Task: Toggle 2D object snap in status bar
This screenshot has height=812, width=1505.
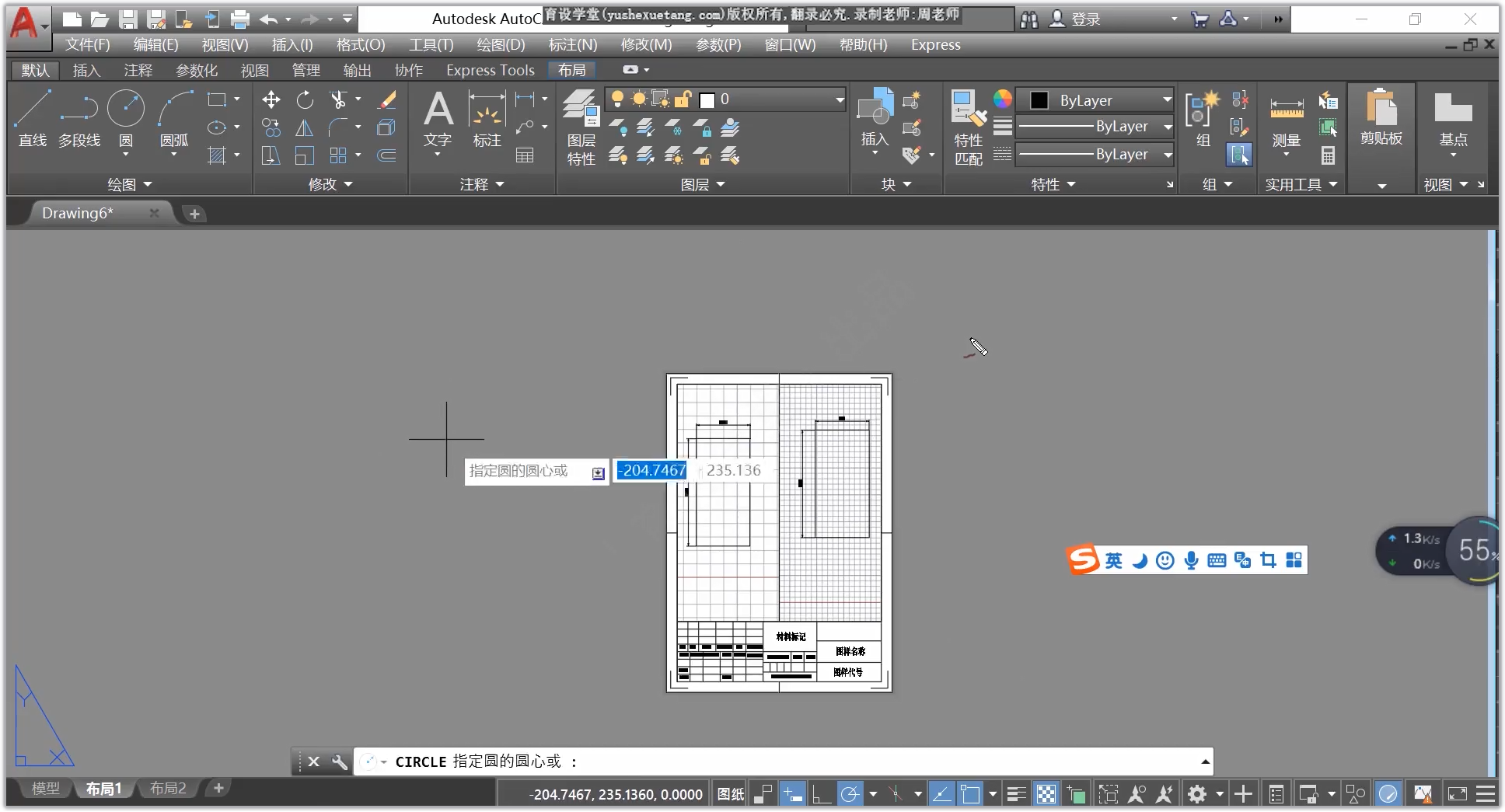Action: click(x=970, y=794)
